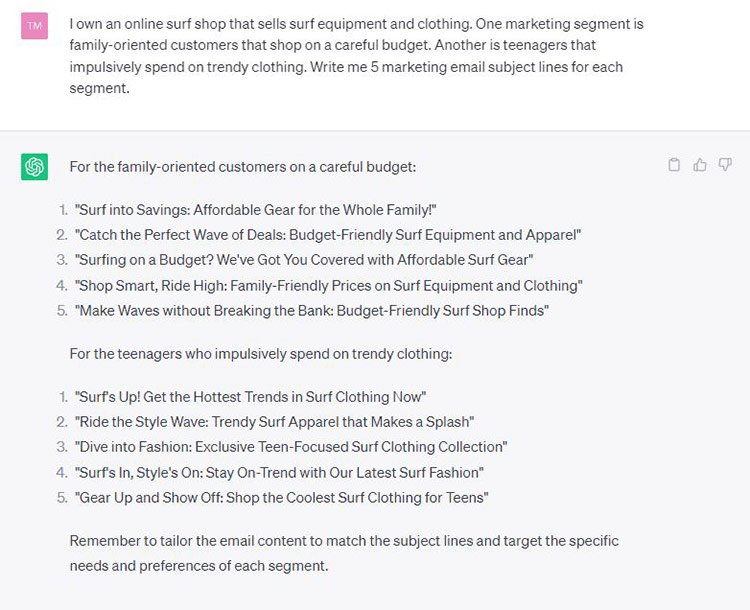Click the words "needs and preferences of each segment"
The image size is (750, 610).
199,565
